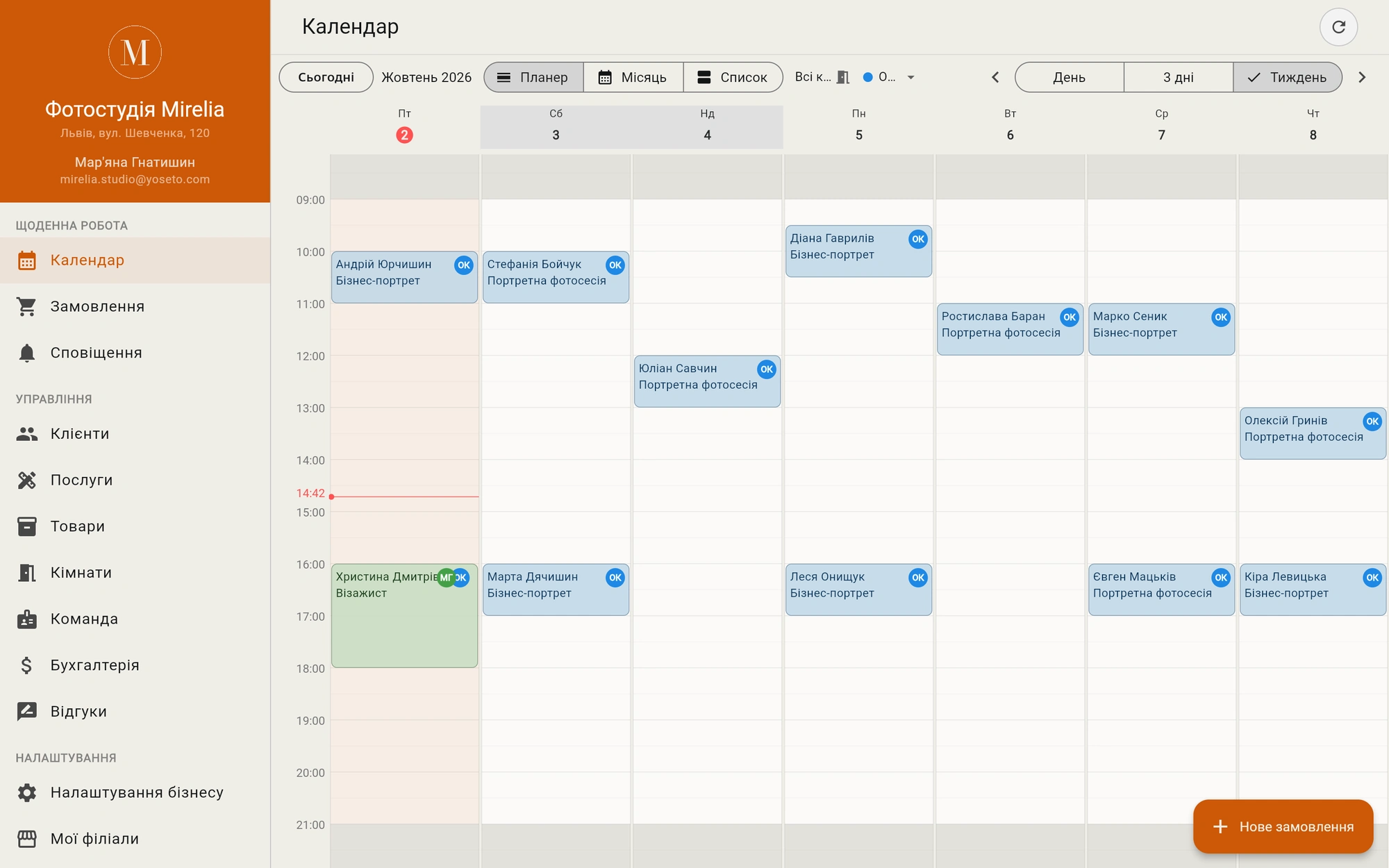Switch to Список layout
The image size is (1389, 868).
coord(733,77)
